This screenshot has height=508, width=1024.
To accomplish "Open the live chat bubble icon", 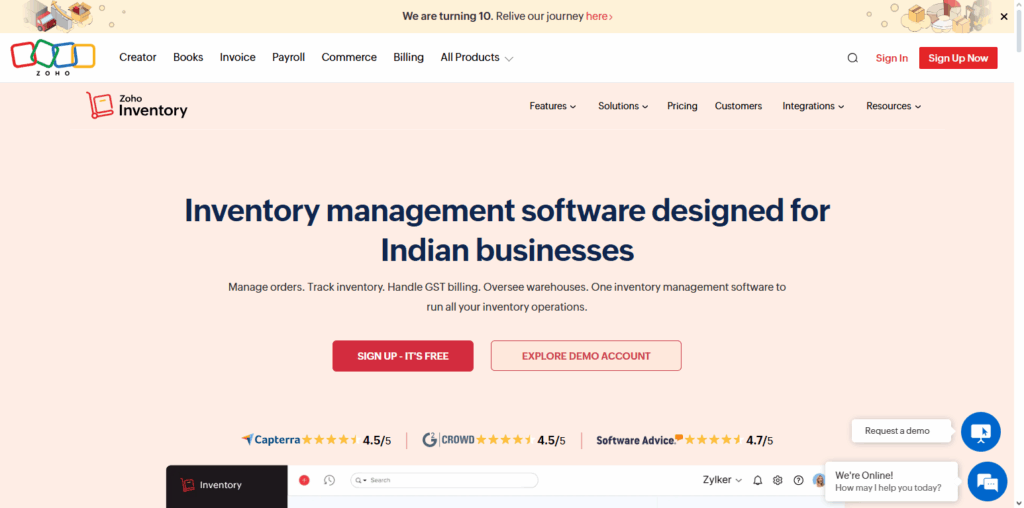I will pyautogui.click(x=987, y=481).
